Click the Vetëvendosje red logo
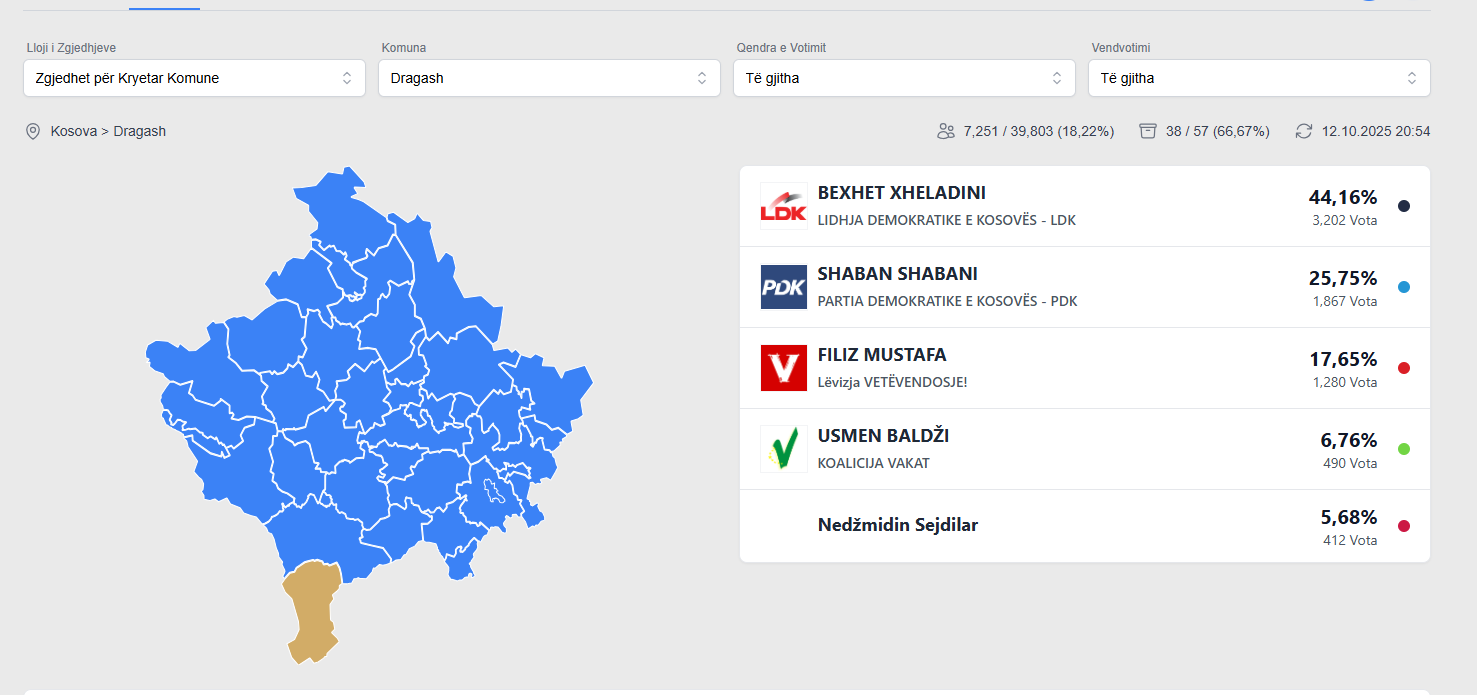 tap(783, 368)
